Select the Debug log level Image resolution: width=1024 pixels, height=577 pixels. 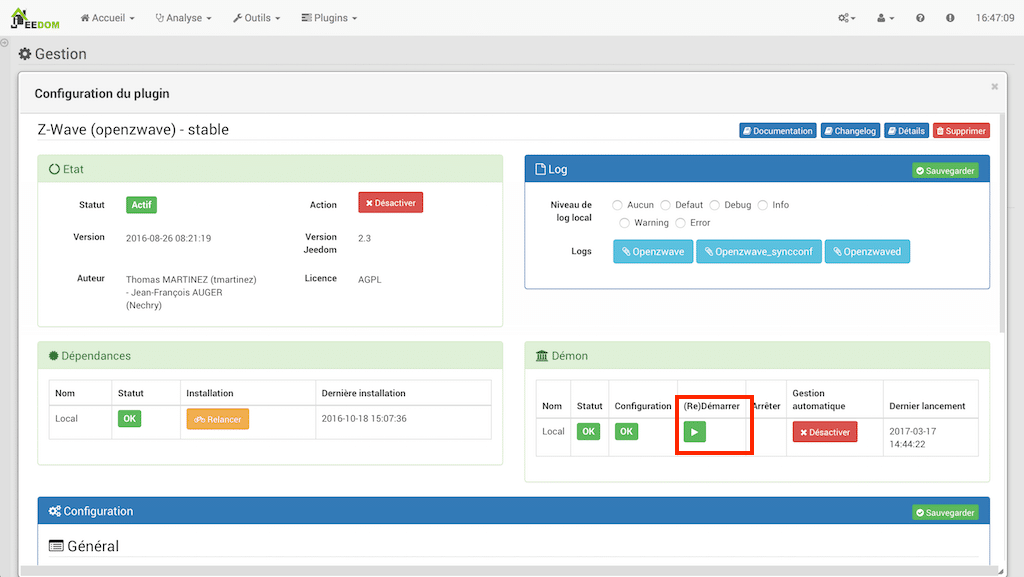tap(715, 205)
